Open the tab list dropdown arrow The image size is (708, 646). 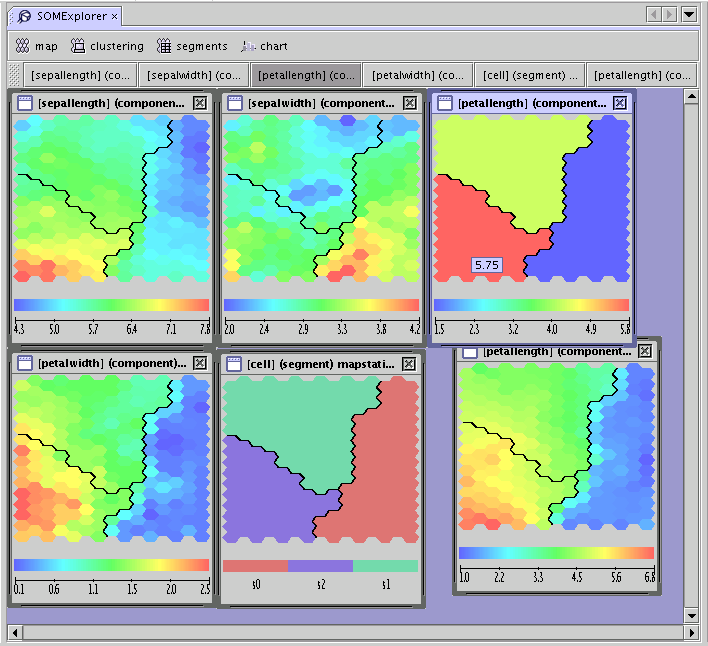(689, 14)
